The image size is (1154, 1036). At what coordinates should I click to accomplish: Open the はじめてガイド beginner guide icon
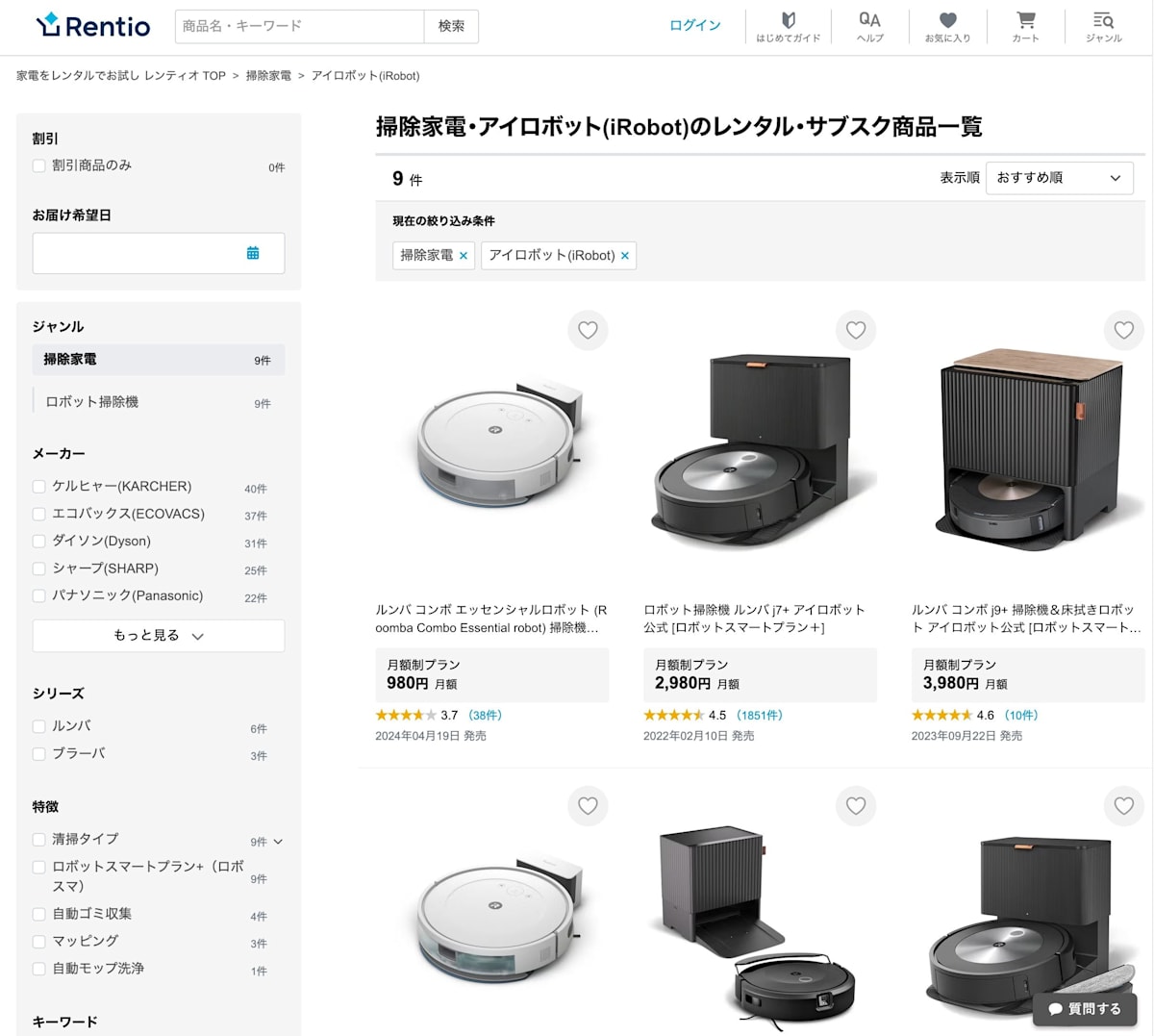click(x=788, y=27)
